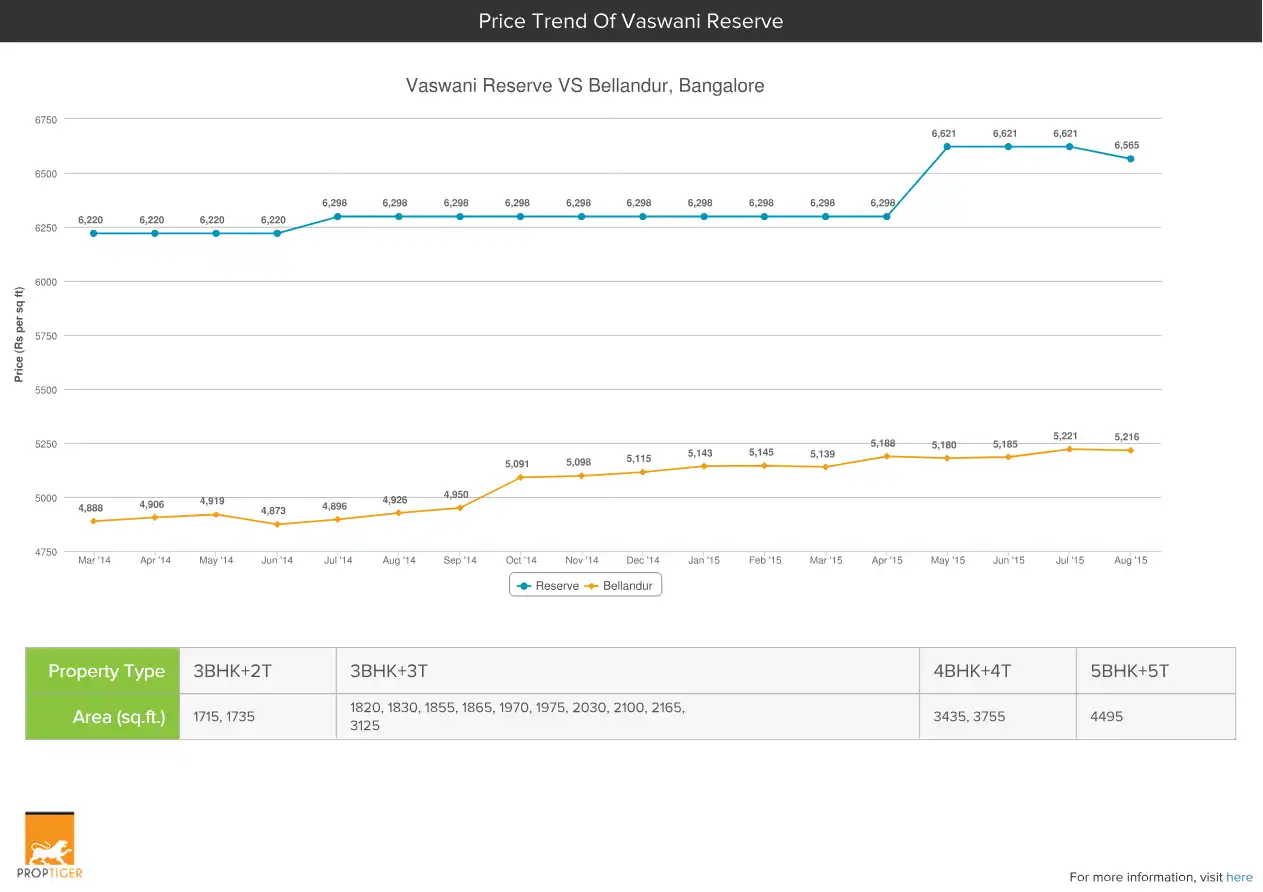Select the 5BHK+5T property type cell
1263x892 pixels.
pyautogui.click(x=1155, y=671)
